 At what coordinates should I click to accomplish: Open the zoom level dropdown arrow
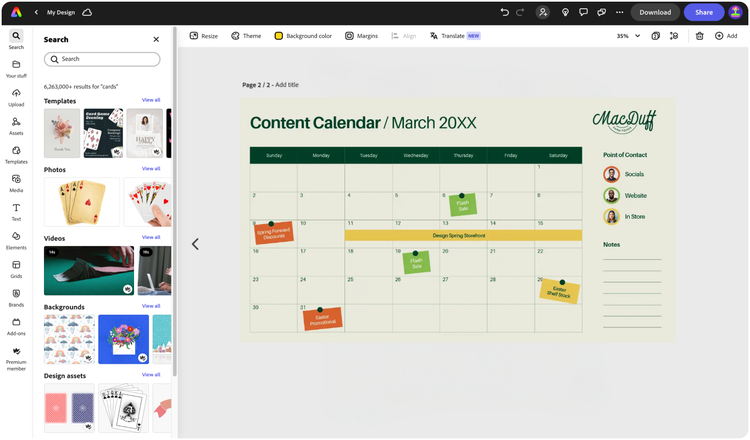pyautogui.click(x=638, y=36)
